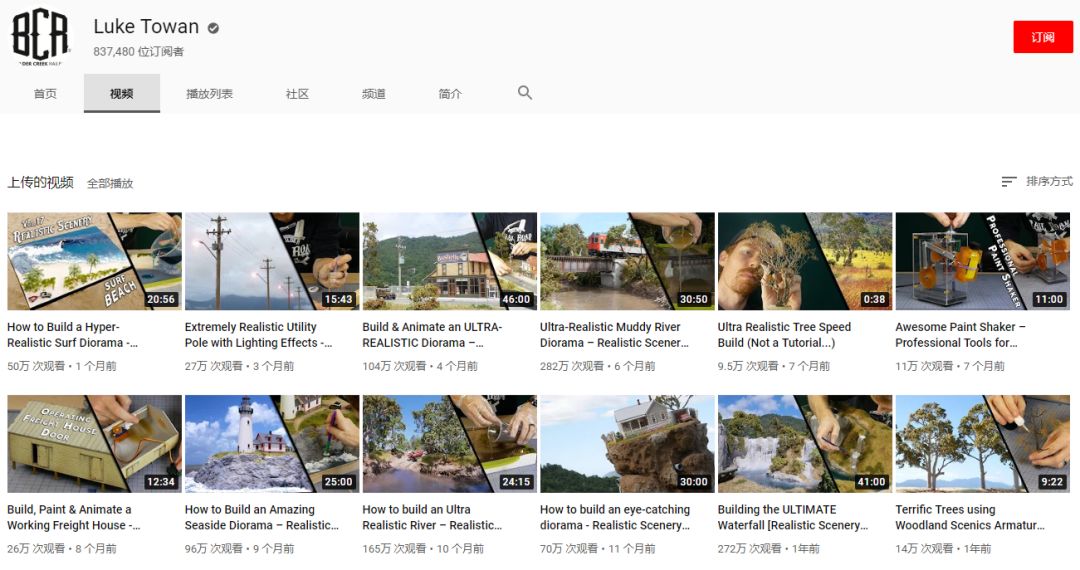This screenshot has width=1080, height=570.
Task: Open the Utility Pole video thumbnail
Action: (272, 261)
